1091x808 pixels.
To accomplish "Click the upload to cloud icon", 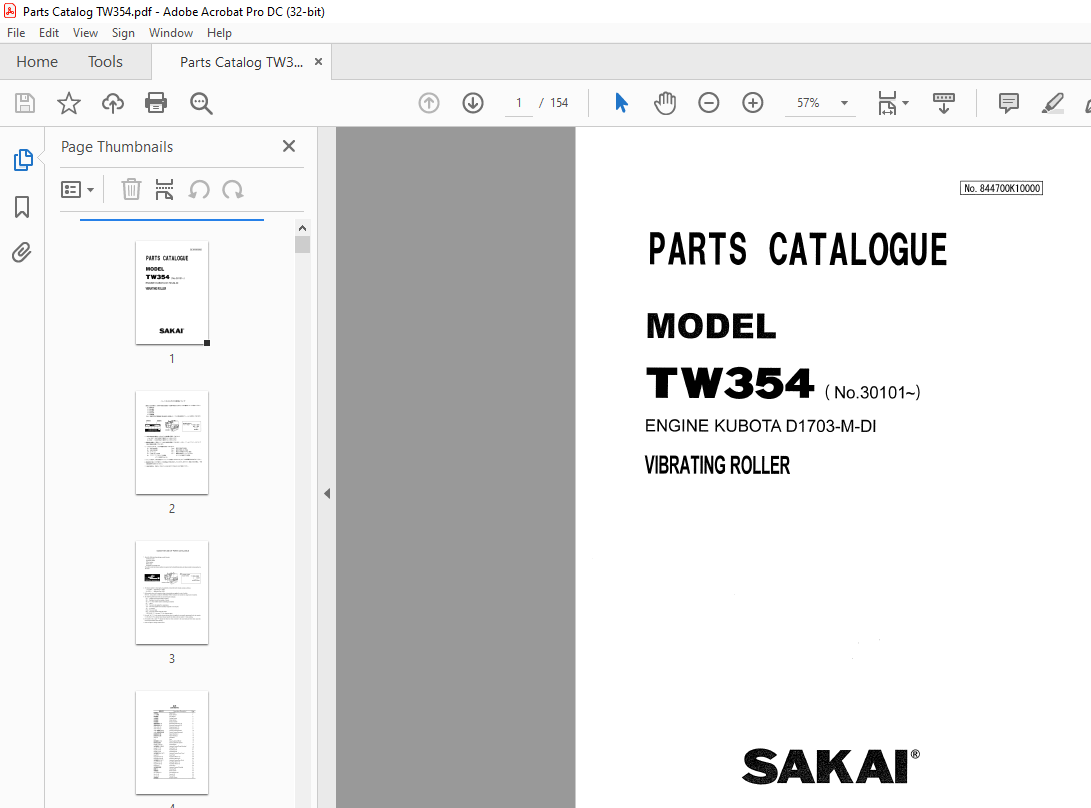I will [x=113, y=103].
